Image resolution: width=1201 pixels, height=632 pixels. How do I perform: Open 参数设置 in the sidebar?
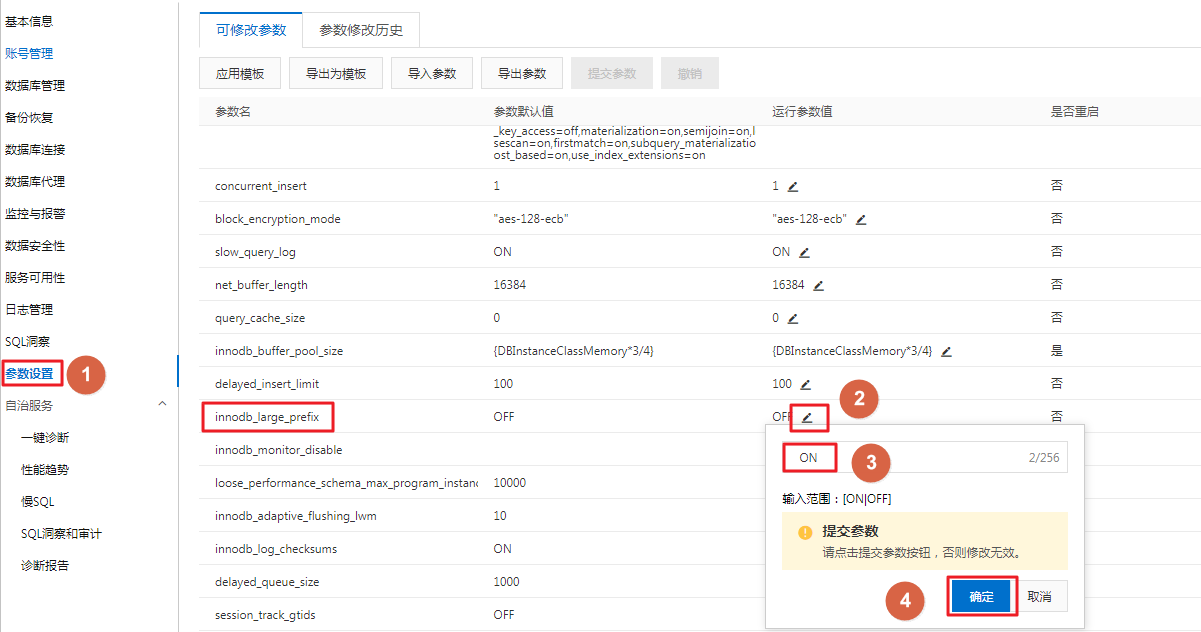click(30, 374)
